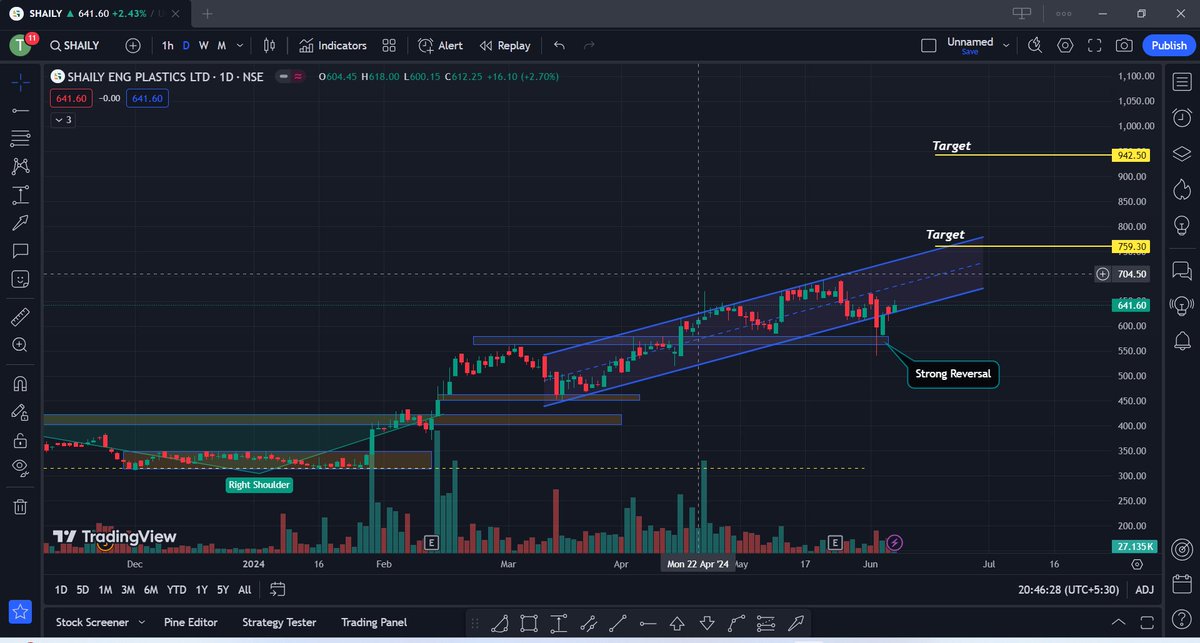Lock all drawing tools

[20, 440]
